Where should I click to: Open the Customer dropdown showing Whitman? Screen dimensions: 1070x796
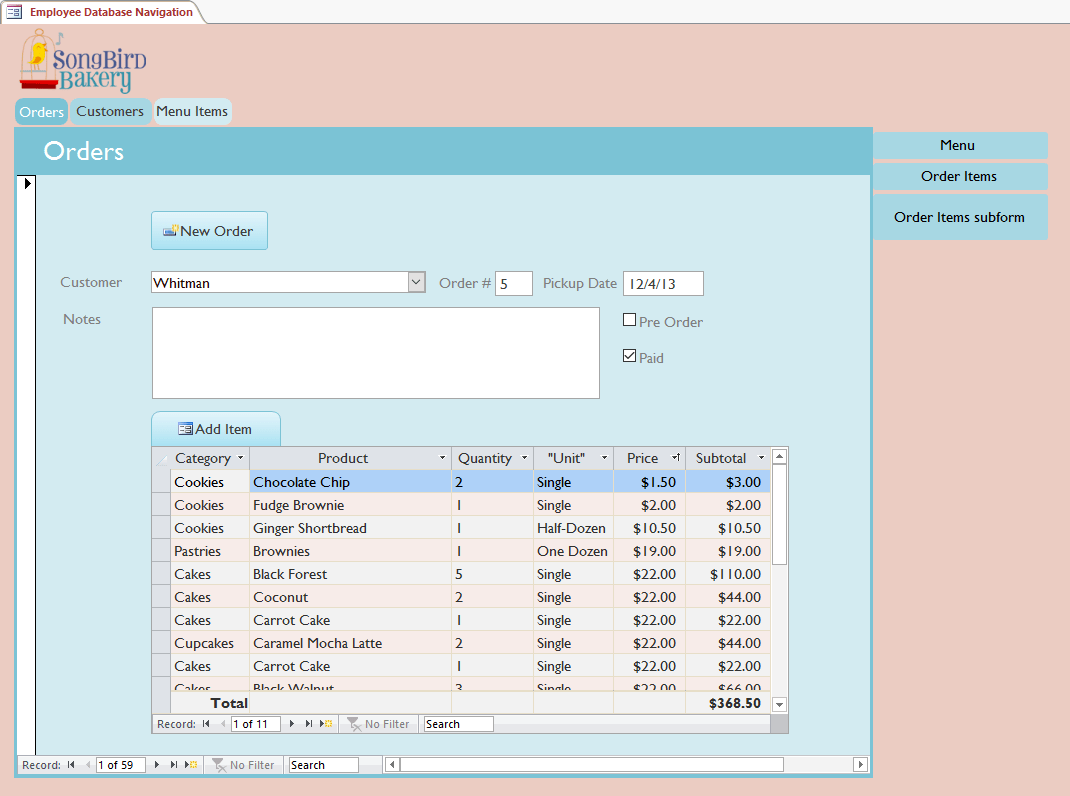coord(415,282)
